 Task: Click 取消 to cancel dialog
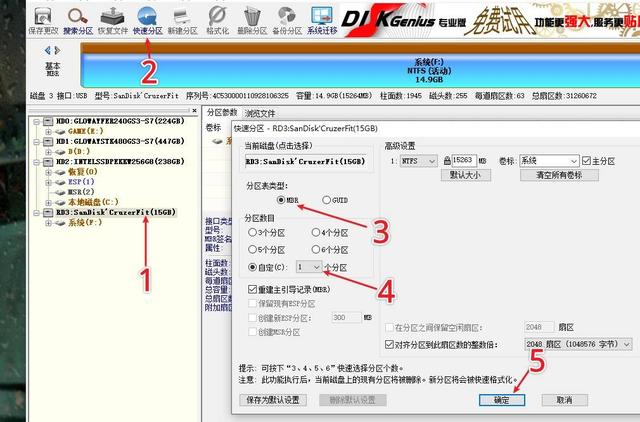click(564, 400)
